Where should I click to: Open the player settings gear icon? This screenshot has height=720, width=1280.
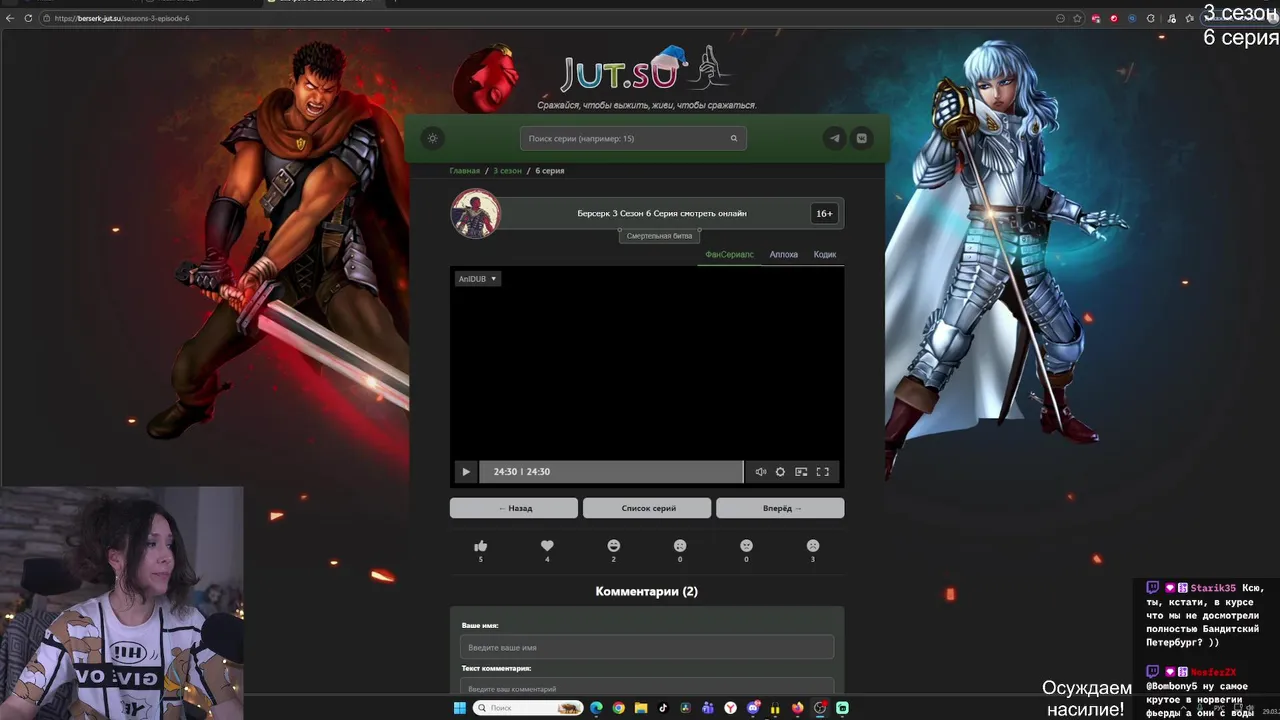tap(780, 472)
